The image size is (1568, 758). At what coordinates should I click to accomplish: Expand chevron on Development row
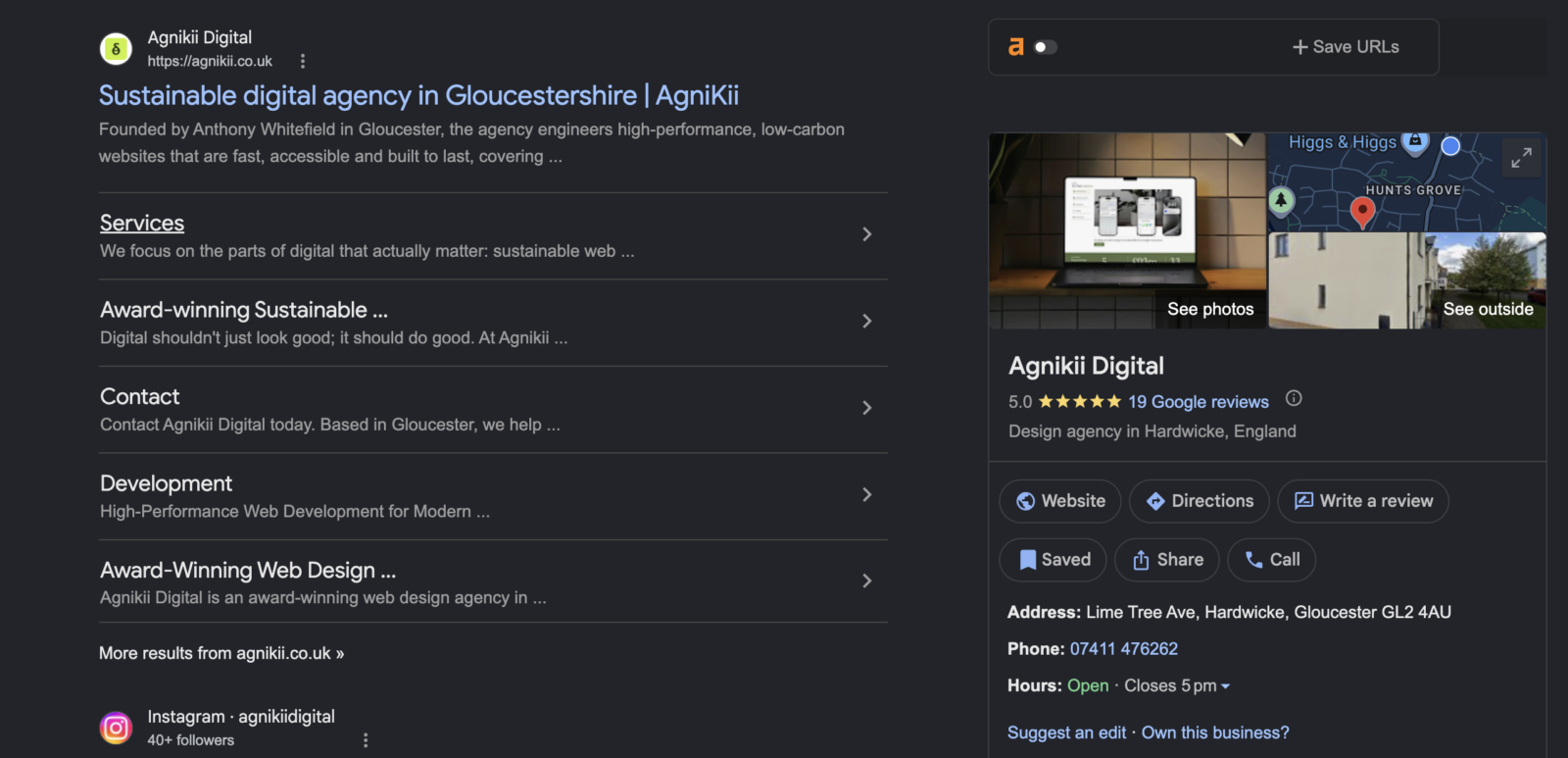click(866, 494)
